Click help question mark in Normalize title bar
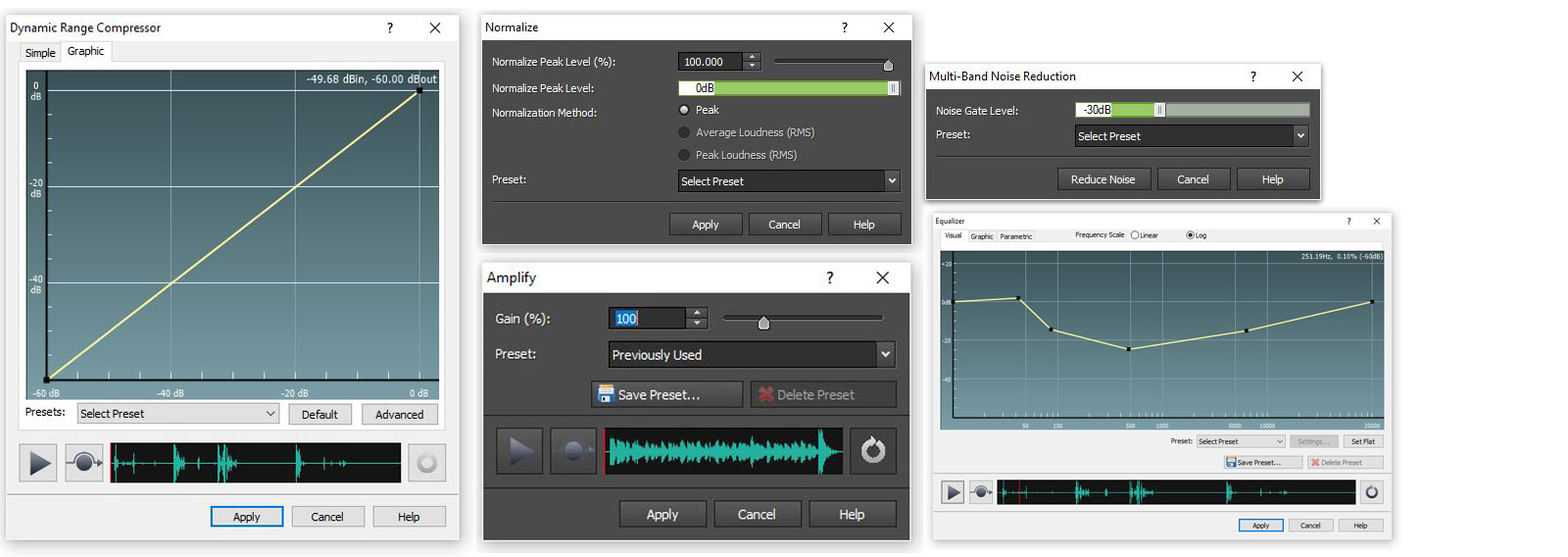This screenshot has width=1568, height=557. (x=845, y=27)
